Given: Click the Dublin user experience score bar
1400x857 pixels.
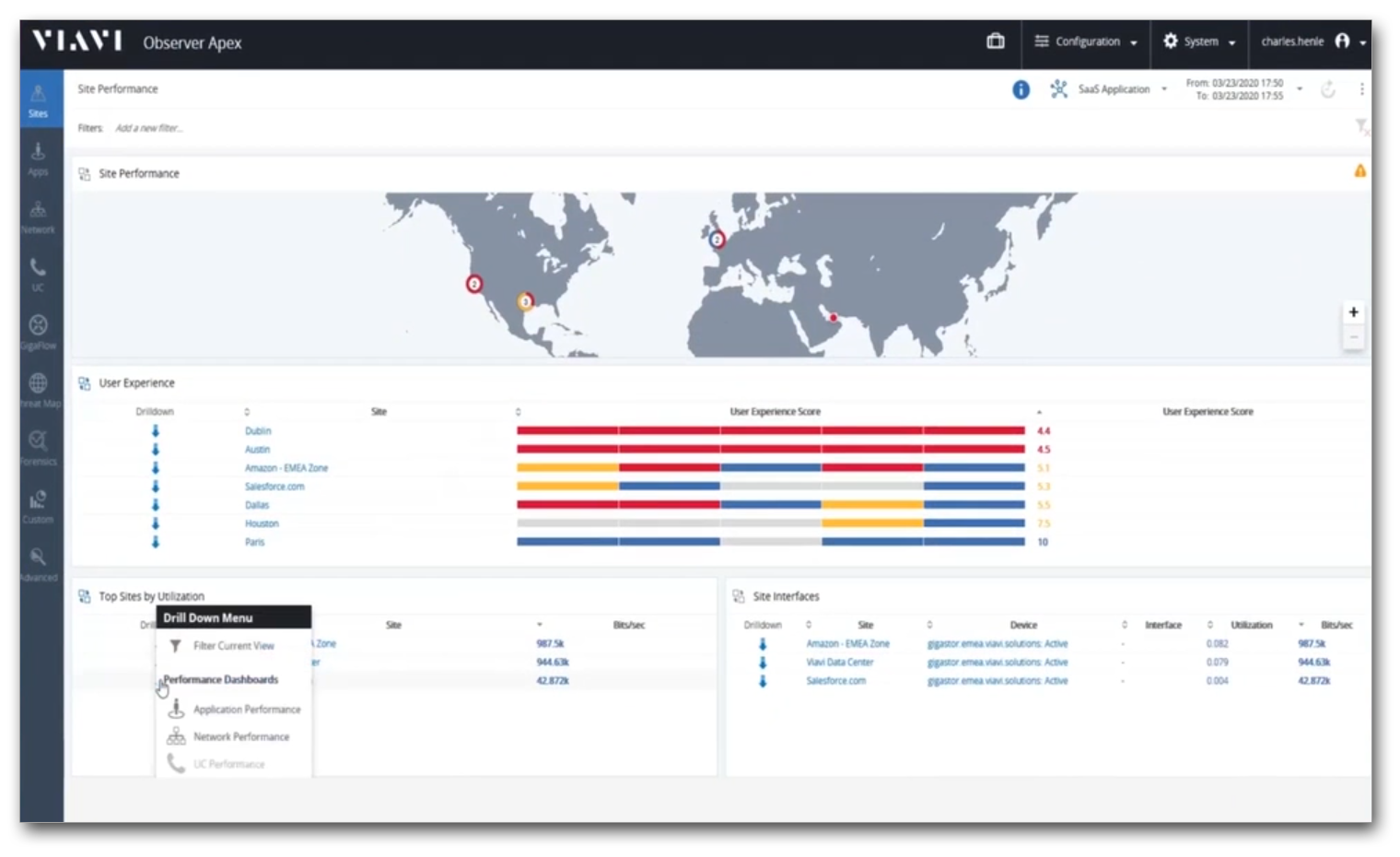Looking at the screenshot, I should [771, 430].
